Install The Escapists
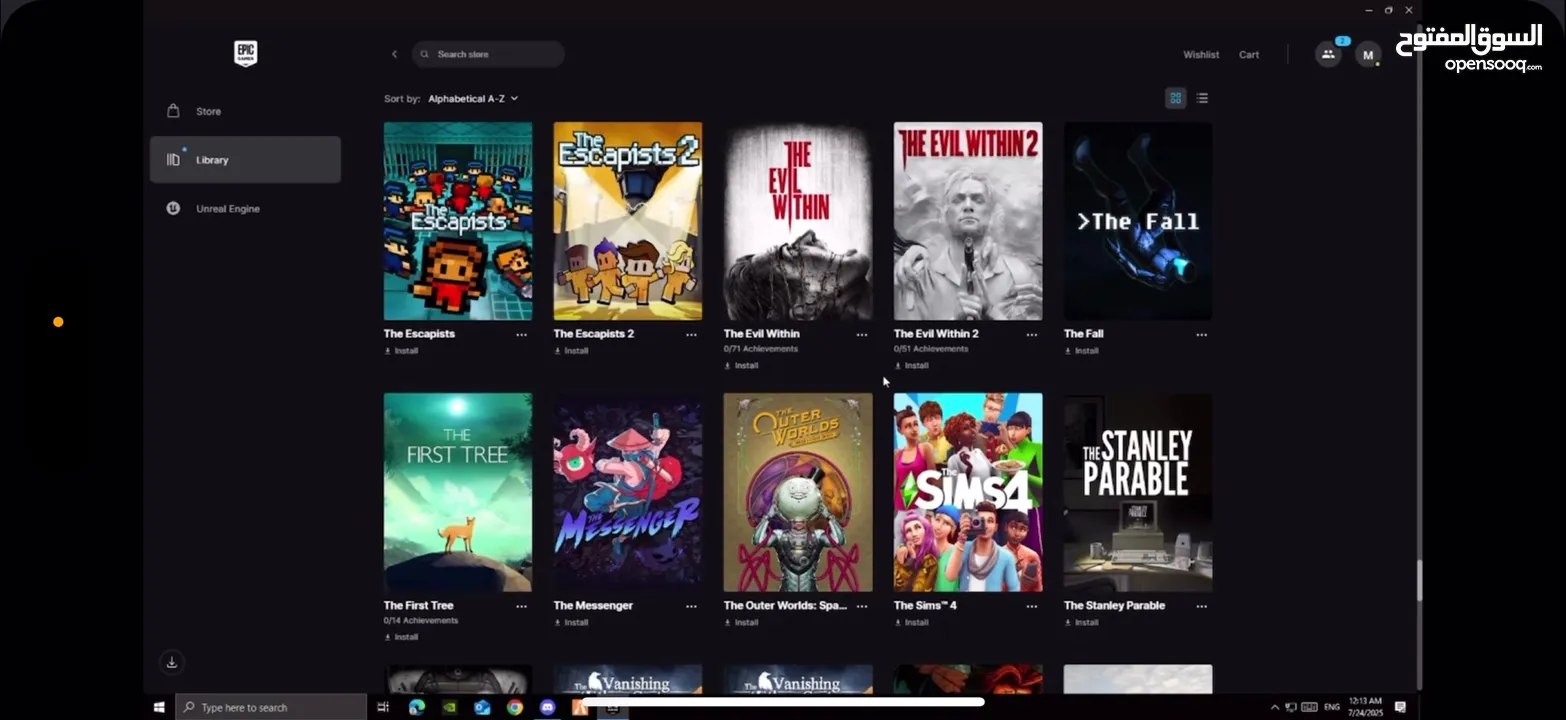The image size is (1566, 720). [x=401, y=351]
